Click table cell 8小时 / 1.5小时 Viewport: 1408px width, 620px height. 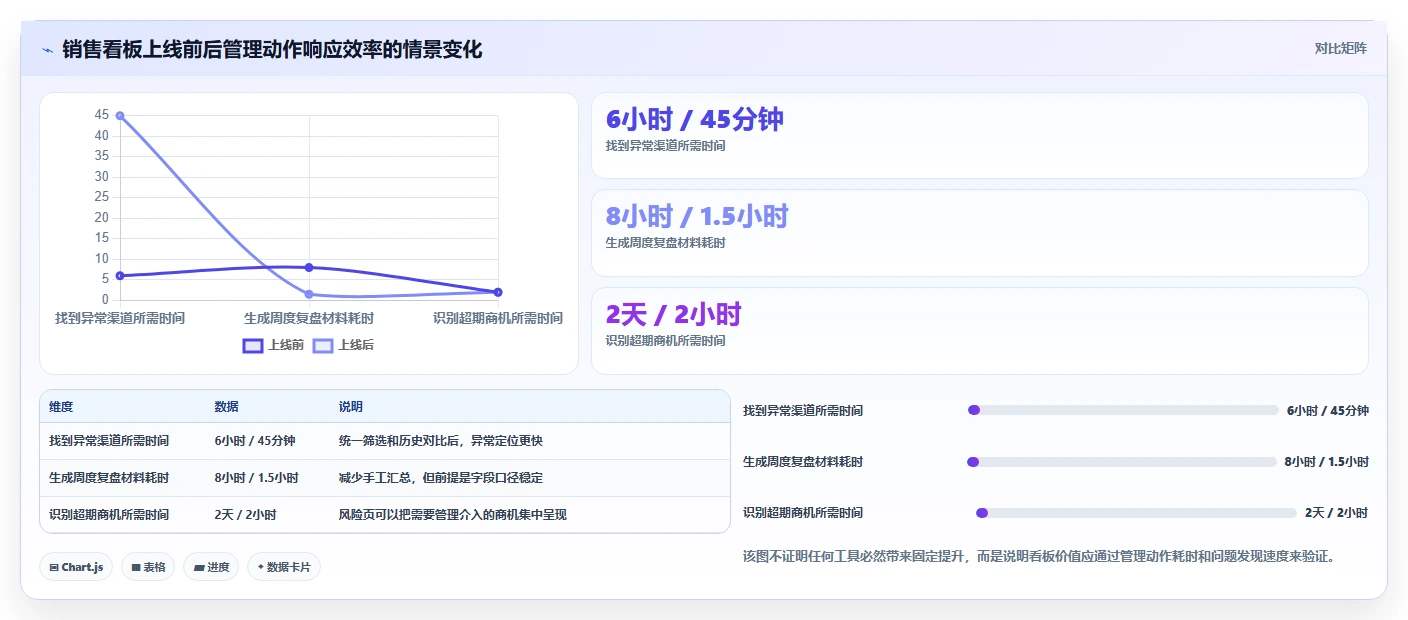[x=256, y=477]
